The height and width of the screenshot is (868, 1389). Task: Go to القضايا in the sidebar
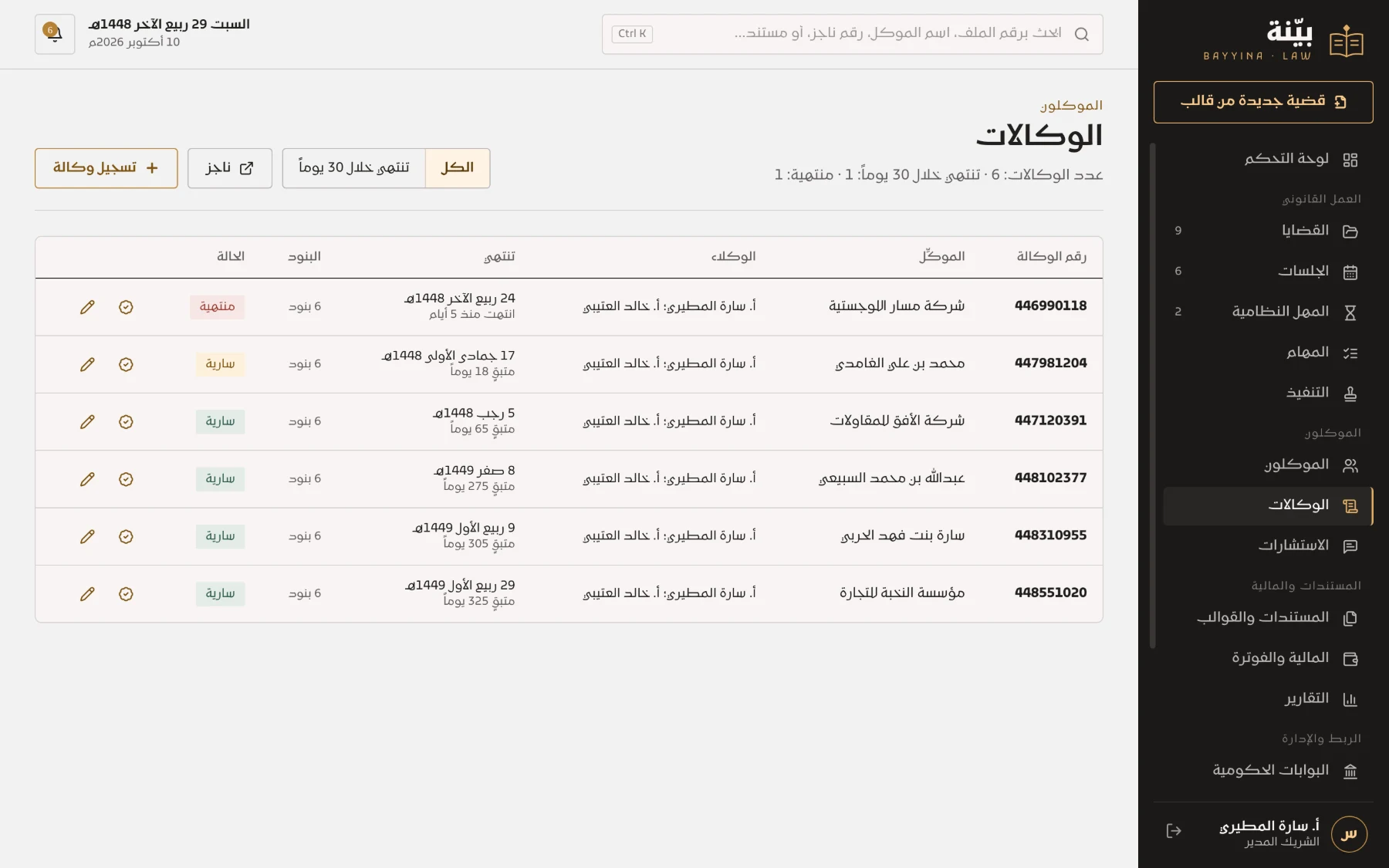click(1267, 231)
